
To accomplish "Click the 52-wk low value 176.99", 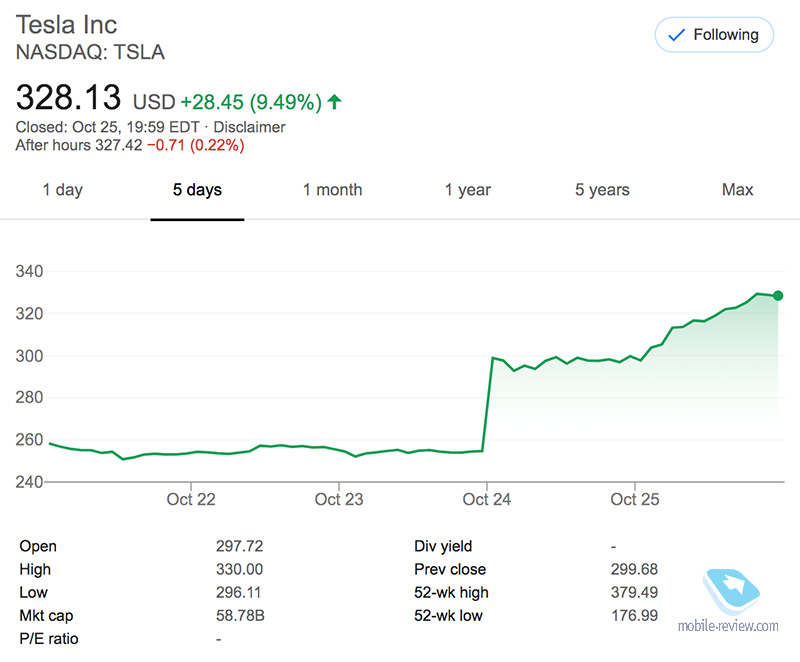I will click(x=634, y=616).
